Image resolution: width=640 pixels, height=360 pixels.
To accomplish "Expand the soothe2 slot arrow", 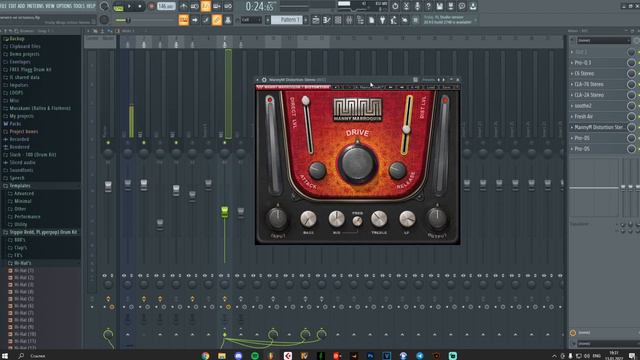I will (572, 106).
